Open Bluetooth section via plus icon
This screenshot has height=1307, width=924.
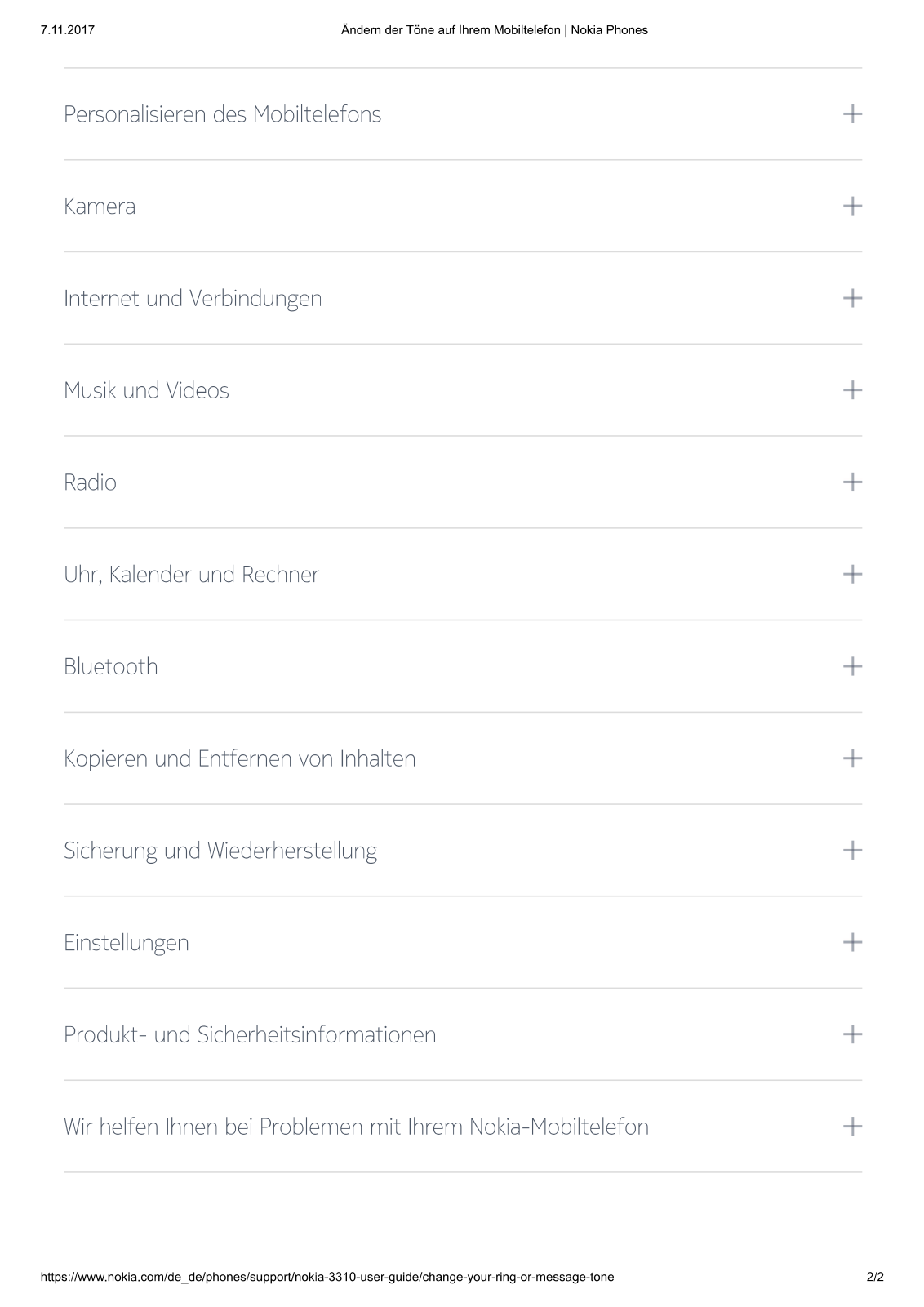852,666
